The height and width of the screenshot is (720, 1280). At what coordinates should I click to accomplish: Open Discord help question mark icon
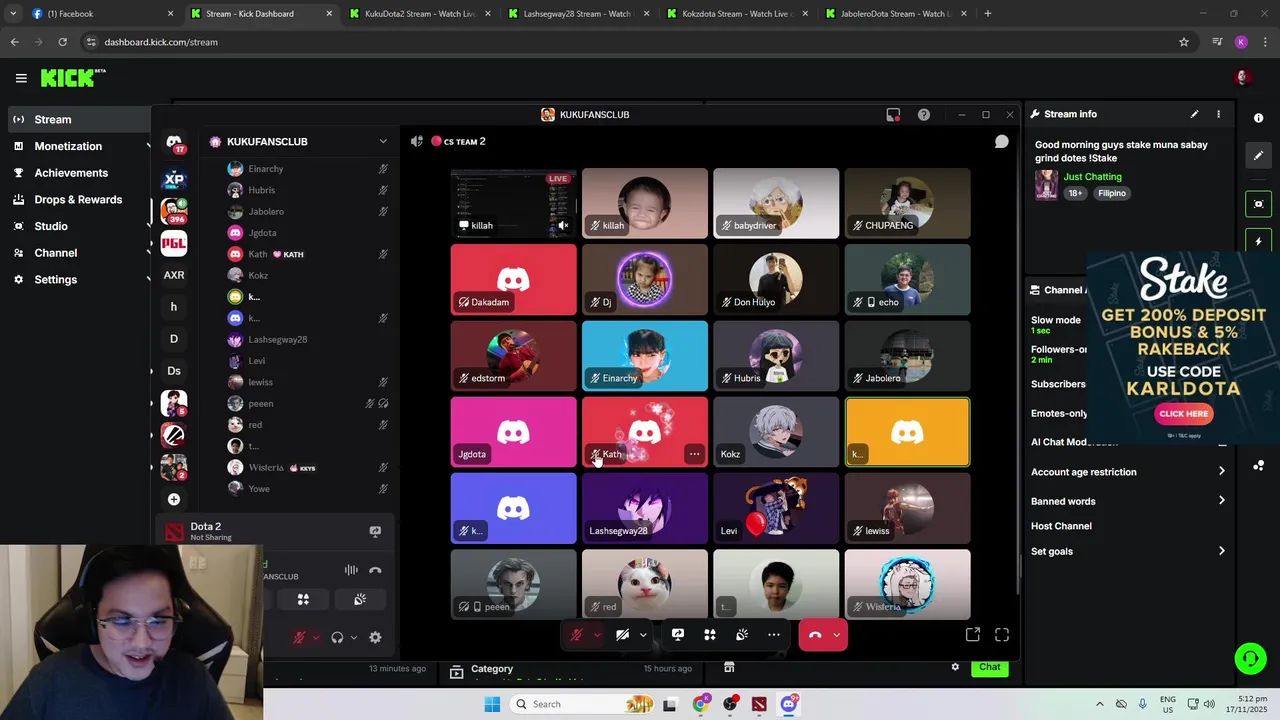coord(924,115)
